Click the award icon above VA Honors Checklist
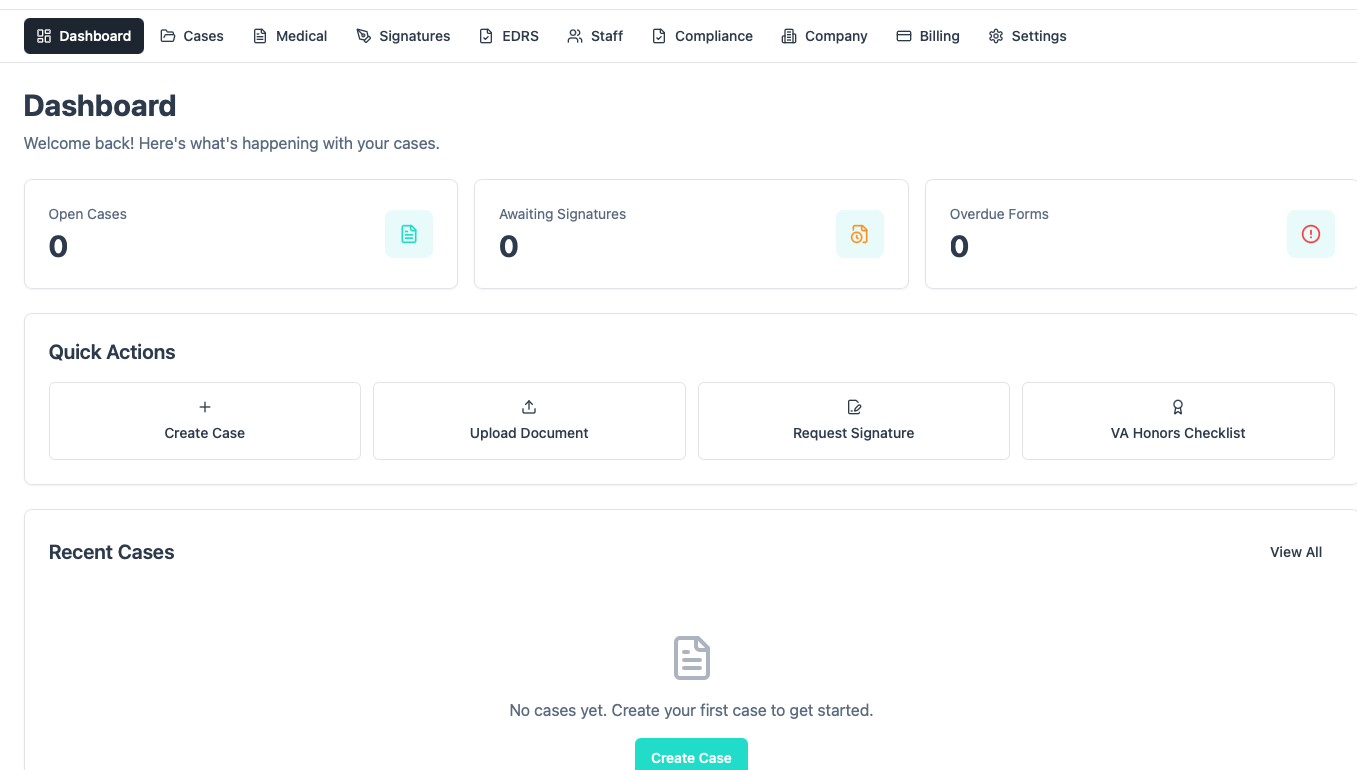This screenshot has height=770, width=1357. point(1177,407)
